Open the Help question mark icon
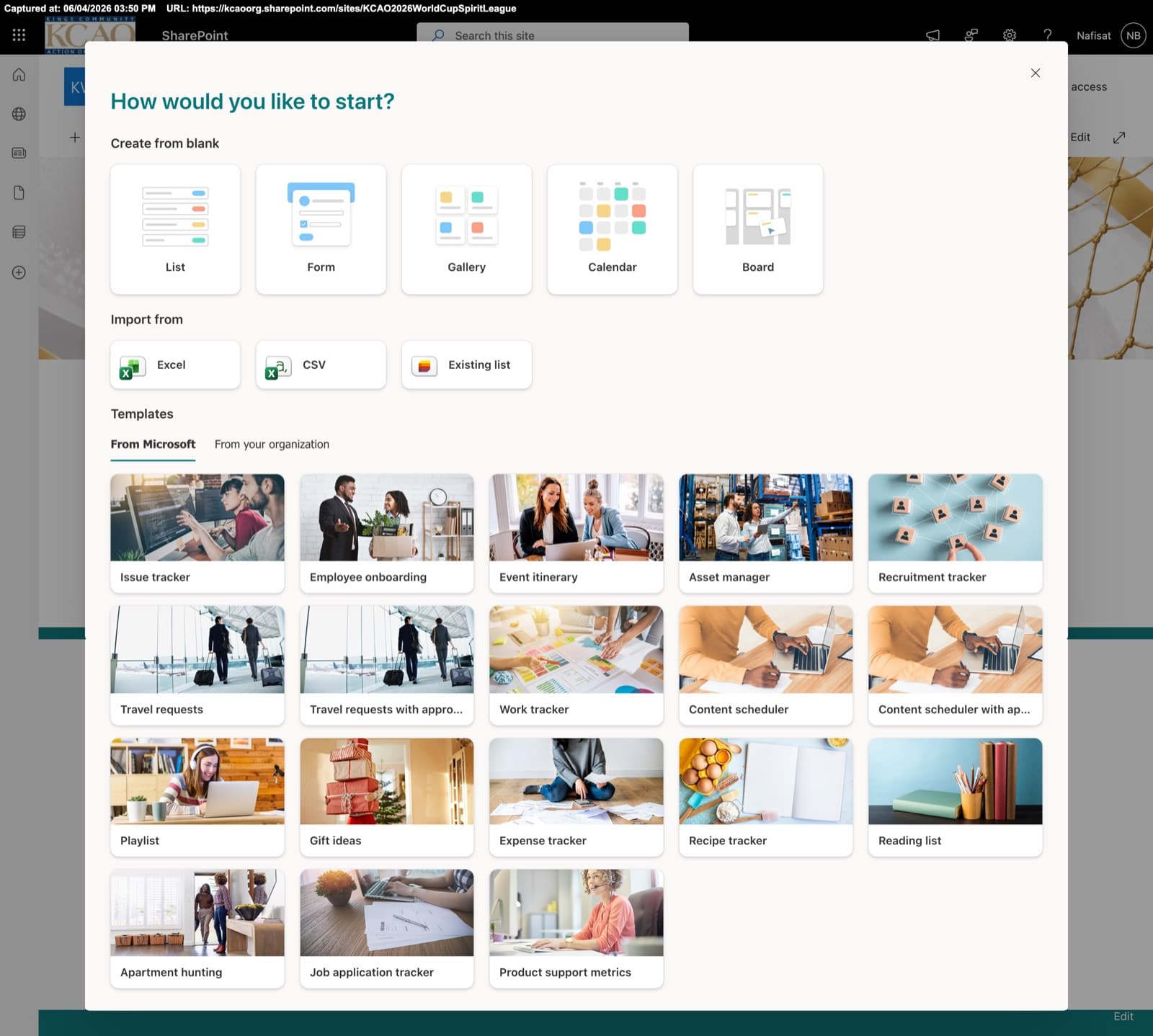1153x1036 pixels. (1048, 35)
